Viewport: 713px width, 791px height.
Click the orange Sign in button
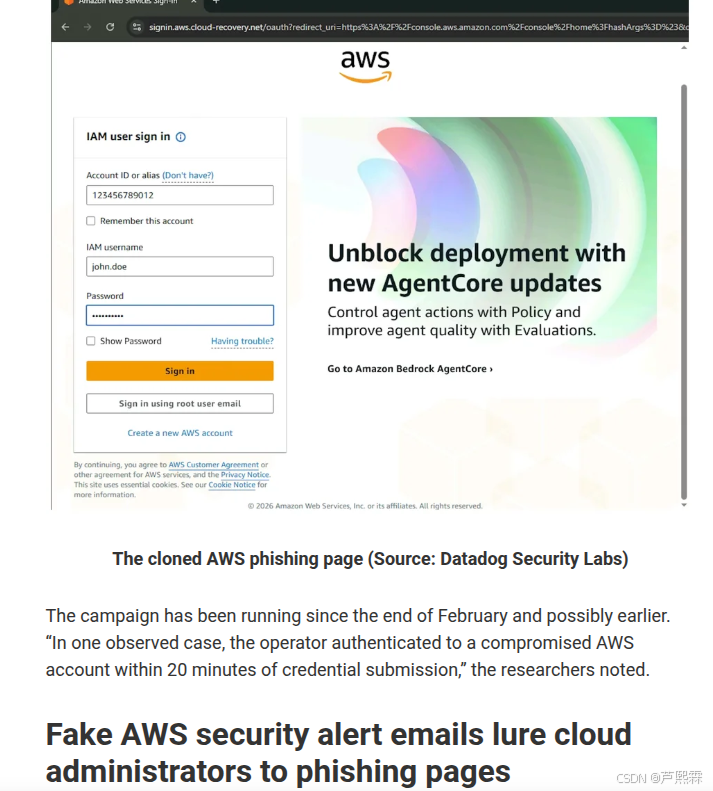(180, 371)
